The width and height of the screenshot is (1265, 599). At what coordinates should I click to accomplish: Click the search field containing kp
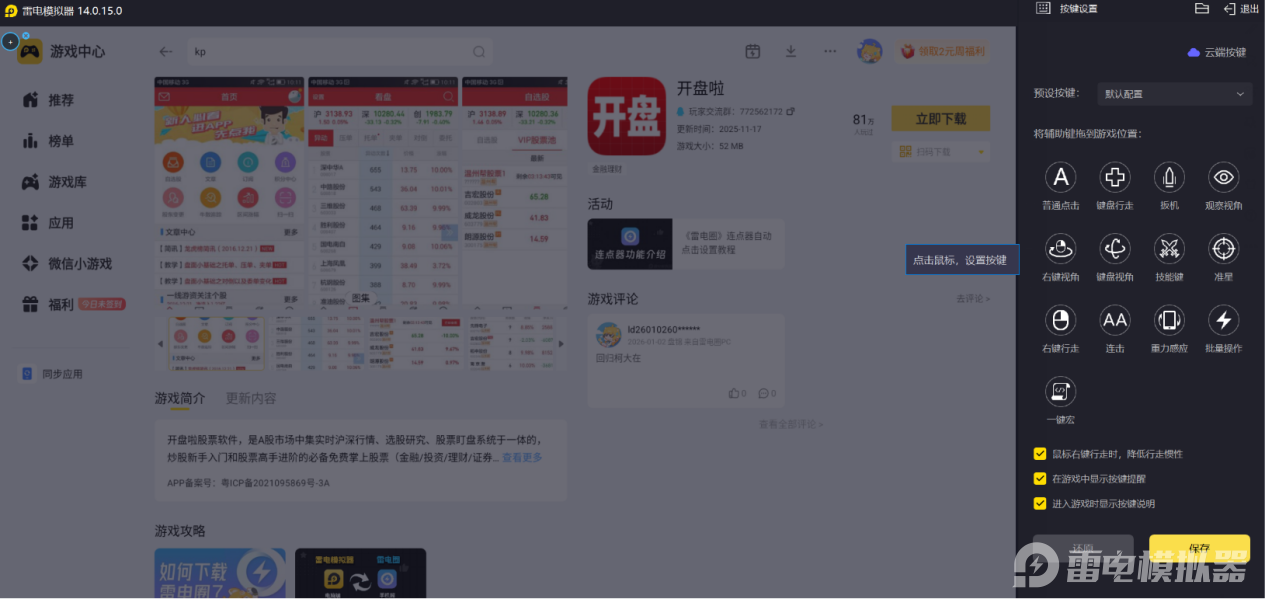[x=340, y=52]
